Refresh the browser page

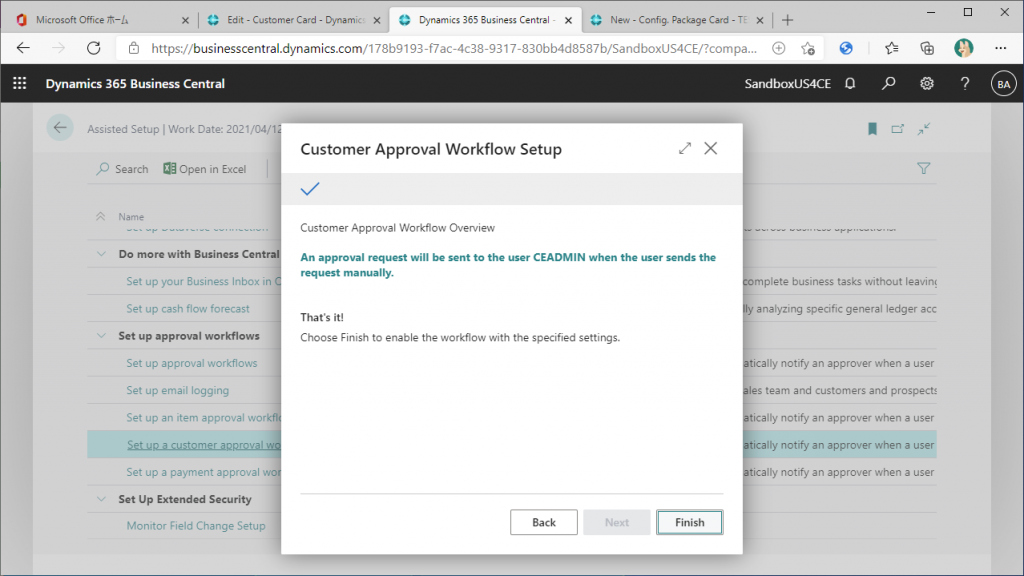[93, 48]
